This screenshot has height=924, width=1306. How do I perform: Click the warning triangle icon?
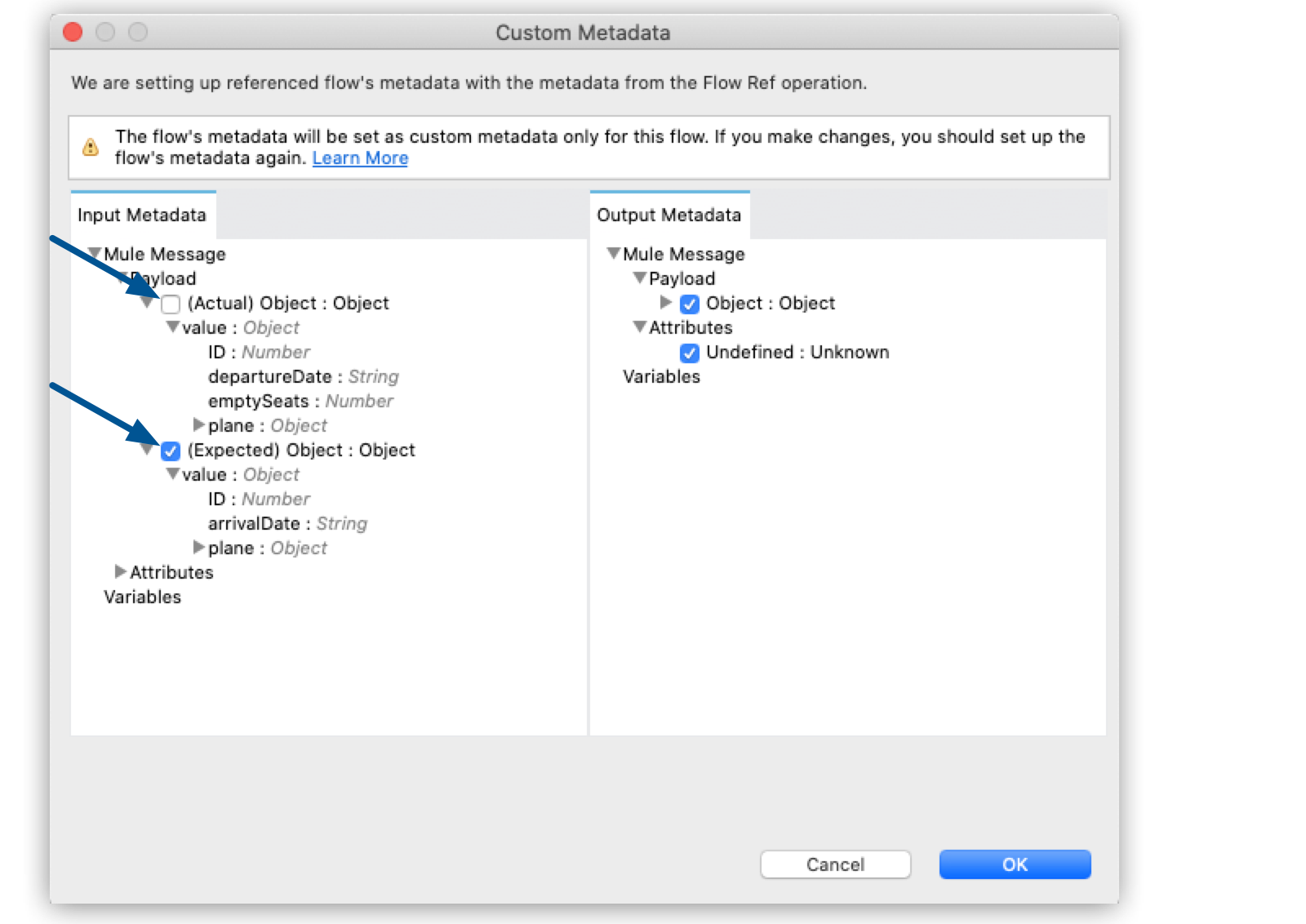click(x=91, y=147)
